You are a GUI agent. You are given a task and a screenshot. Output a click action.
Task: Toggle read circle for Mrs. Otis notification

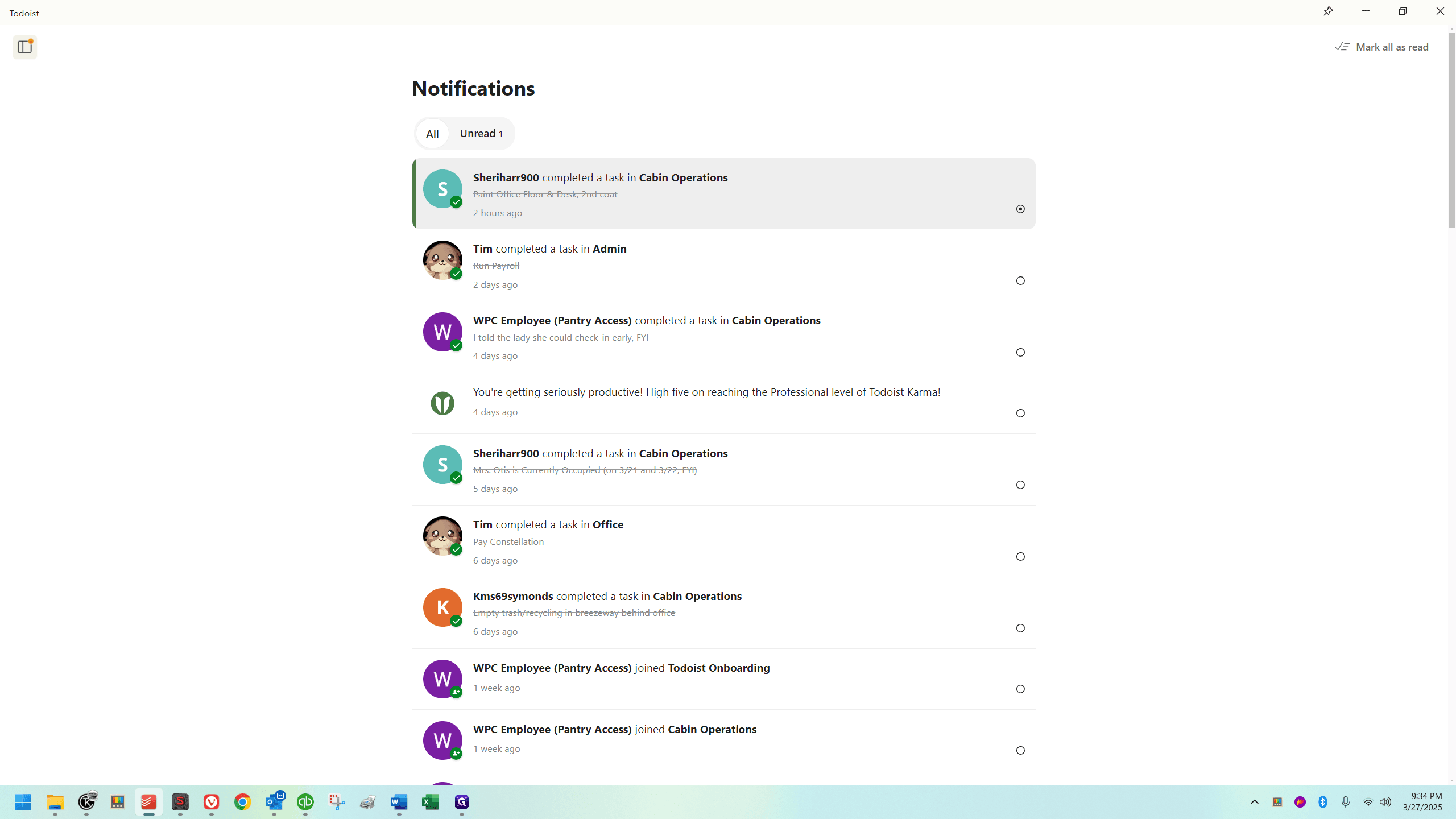coord(1020,485)
